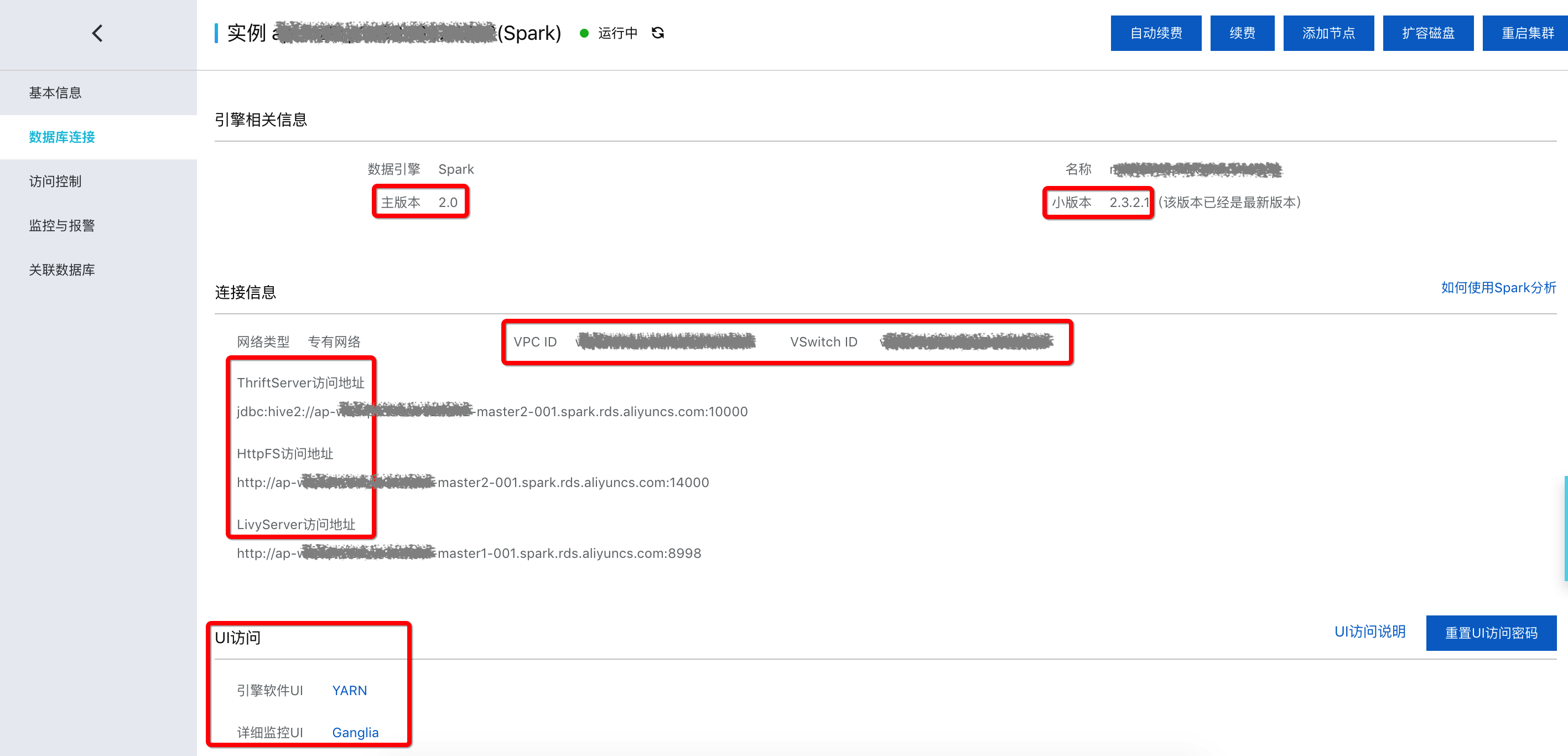Open 关联数据库 sidebar item

(98, 270)
